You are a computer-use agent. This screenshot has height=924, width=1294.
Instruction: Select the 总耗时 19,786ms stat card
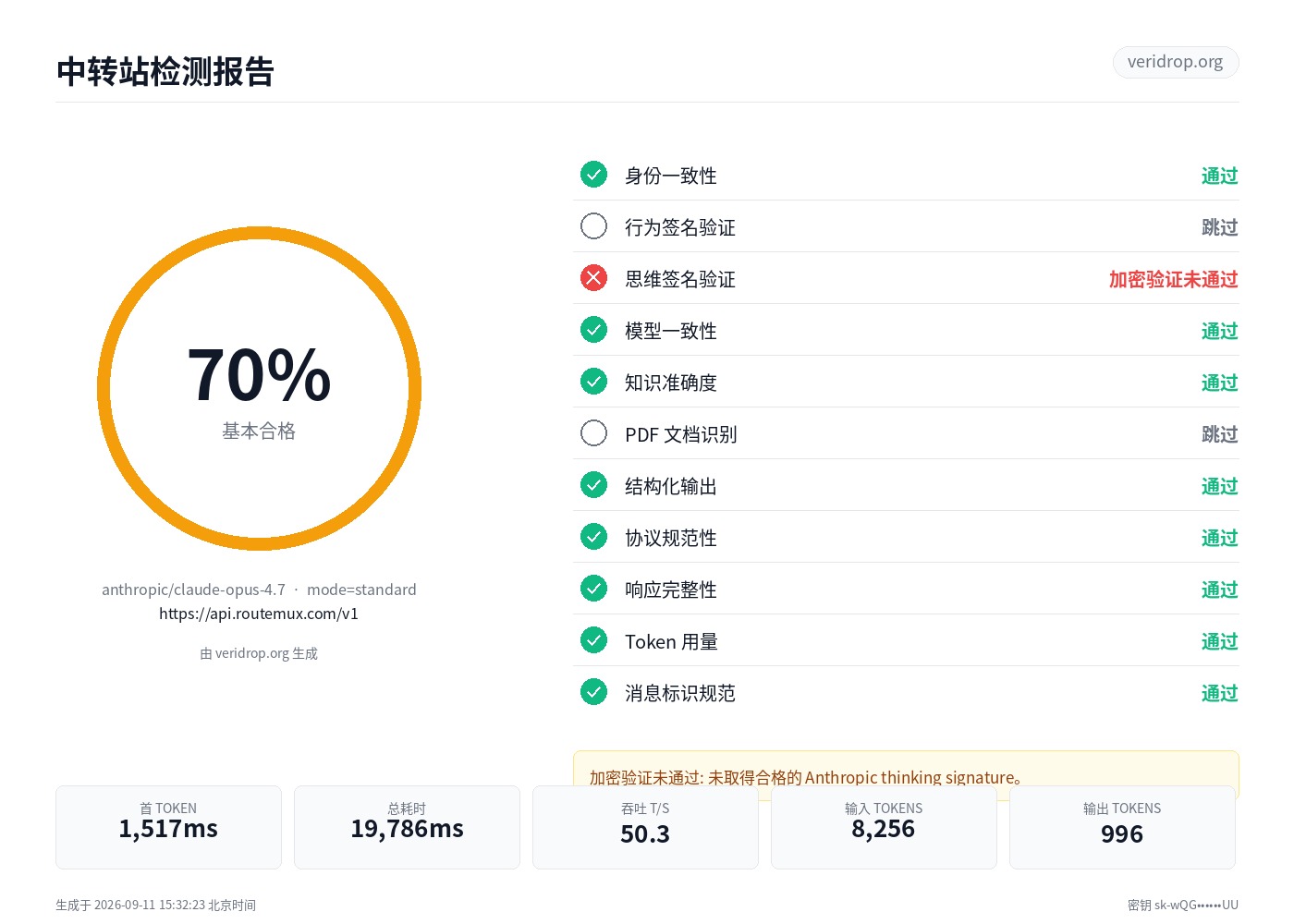pyautogui.click(x=407, y=827)
